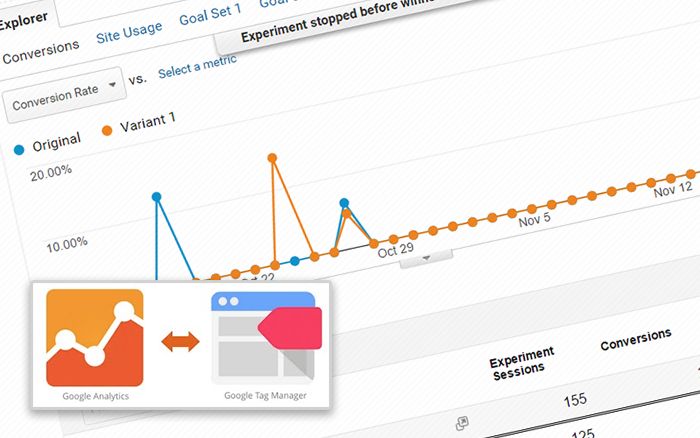Click the orange double-arrow icon between logos
This screenshot has height=438, width=700.
point(180,341)
